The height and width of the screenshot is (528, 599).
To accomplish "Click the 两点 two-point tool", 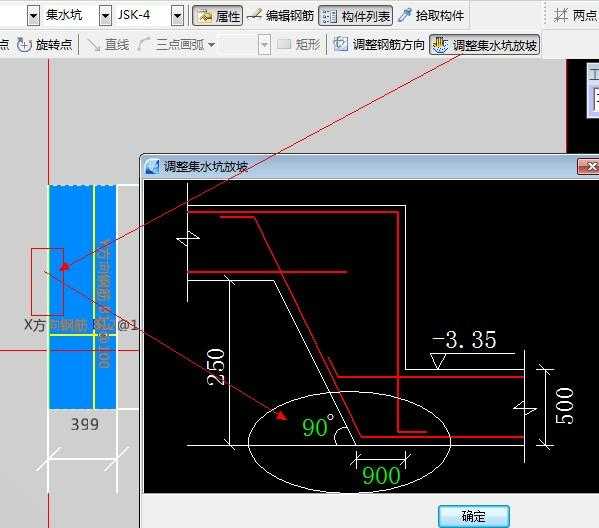I will tap(575, 16).
